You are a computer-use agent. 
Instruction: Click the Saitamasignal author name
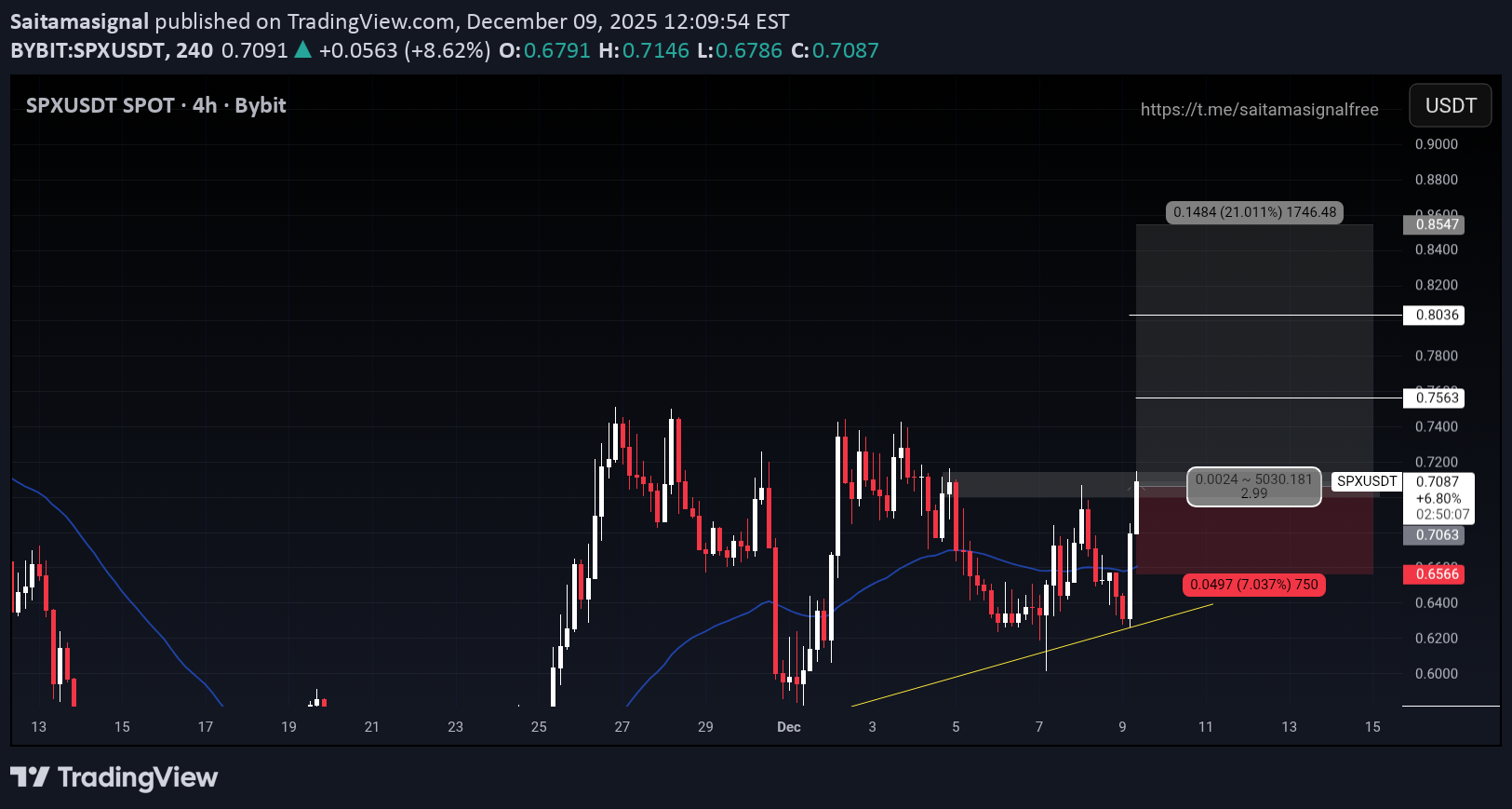tap(79, 21)
